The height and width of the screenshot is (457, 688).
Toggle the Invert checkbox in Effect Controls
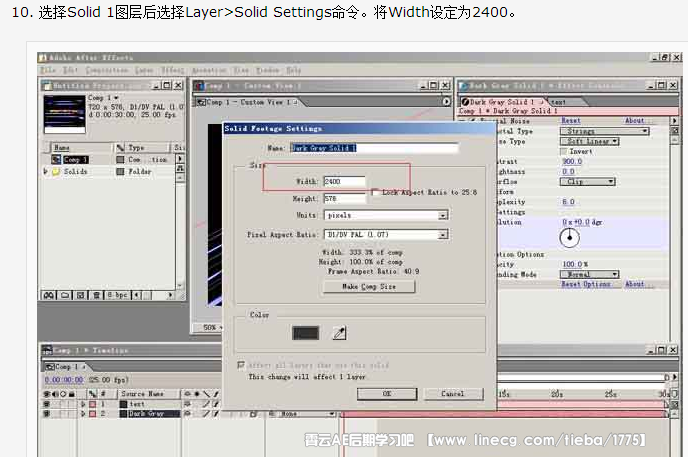(x=564, y=151)
